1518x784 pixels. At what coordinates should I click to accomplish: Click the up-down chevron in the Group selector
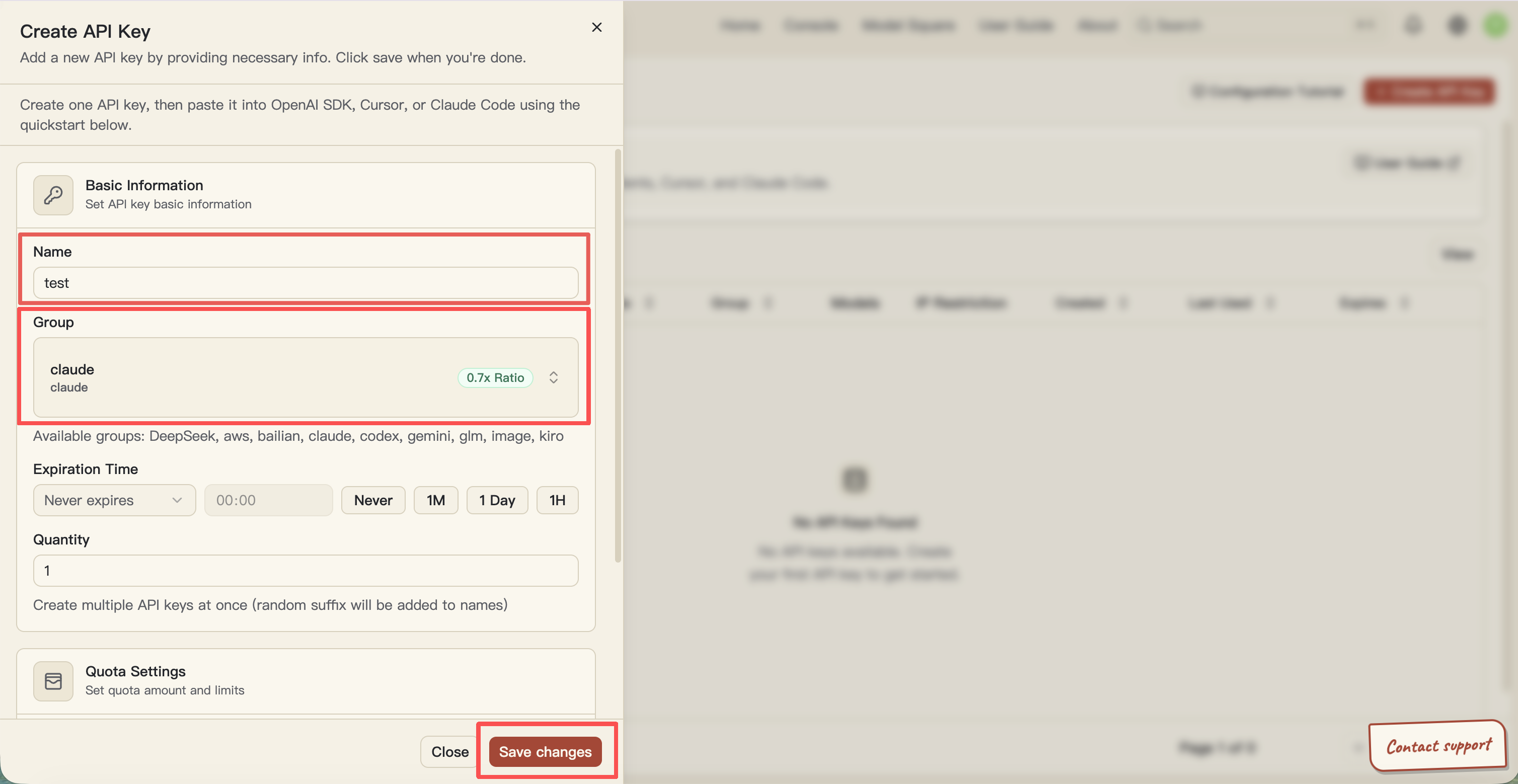coord(553,377)
